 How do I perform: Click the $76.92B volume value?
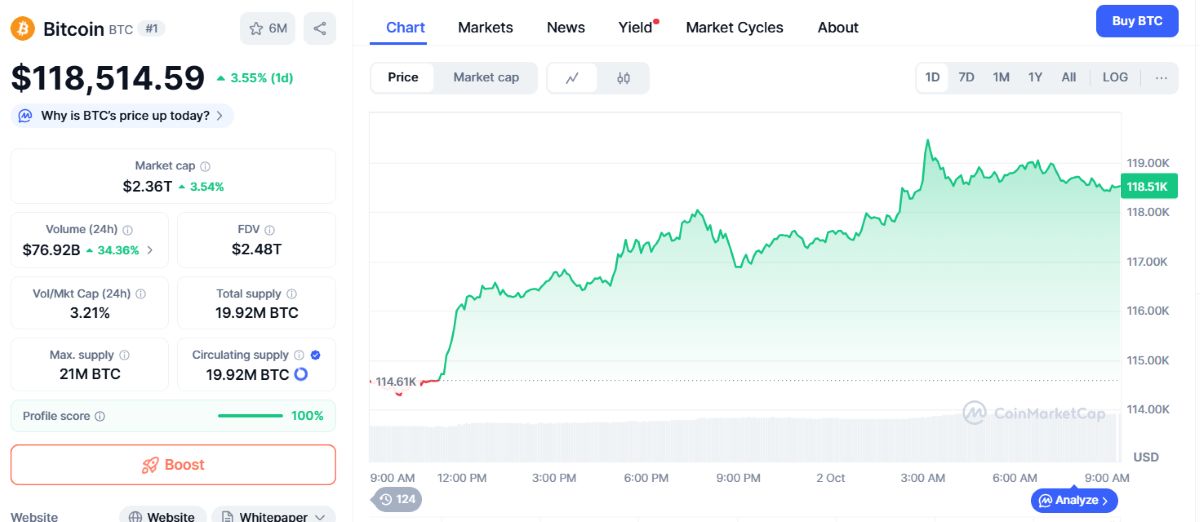point(51,250)
